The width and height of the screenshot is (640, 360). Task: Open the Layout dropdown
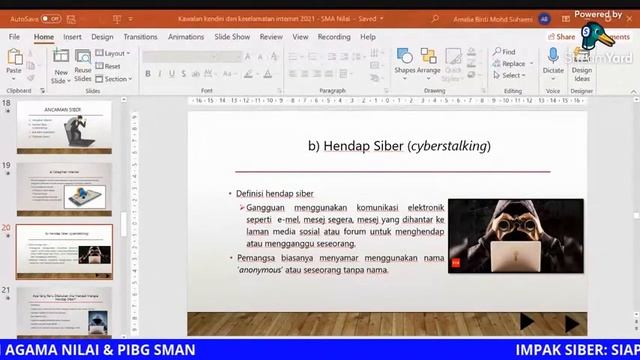(113, 53)
